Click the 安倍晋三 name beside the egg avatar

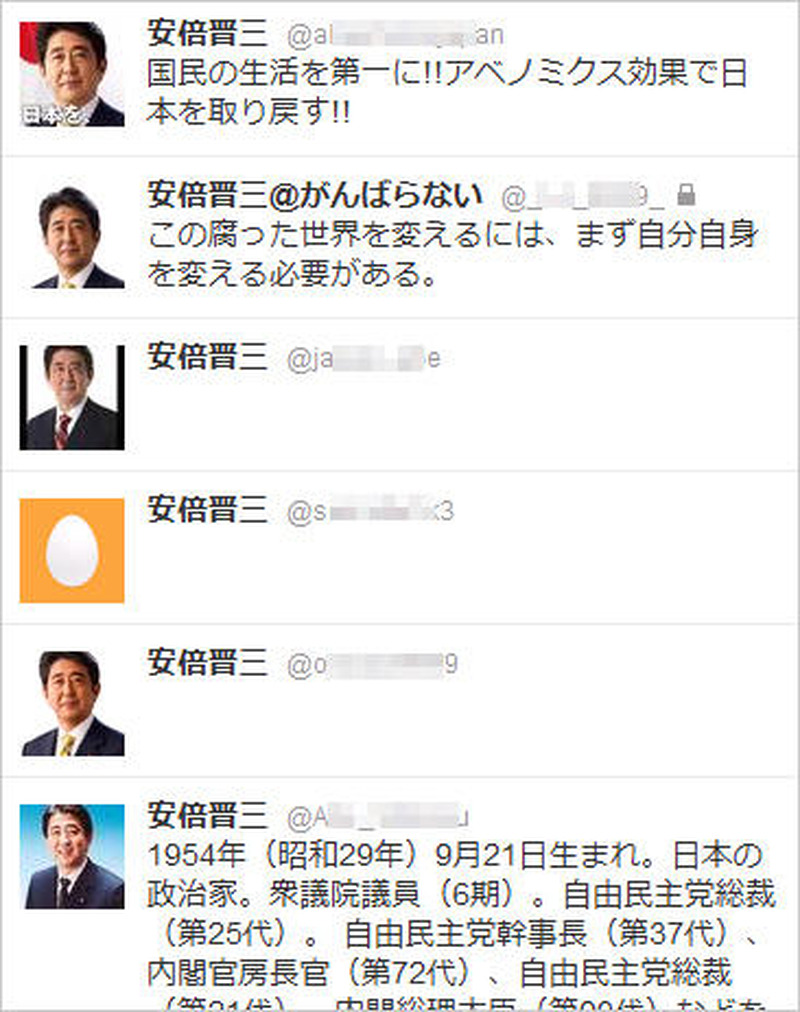[x=207, y=509]
